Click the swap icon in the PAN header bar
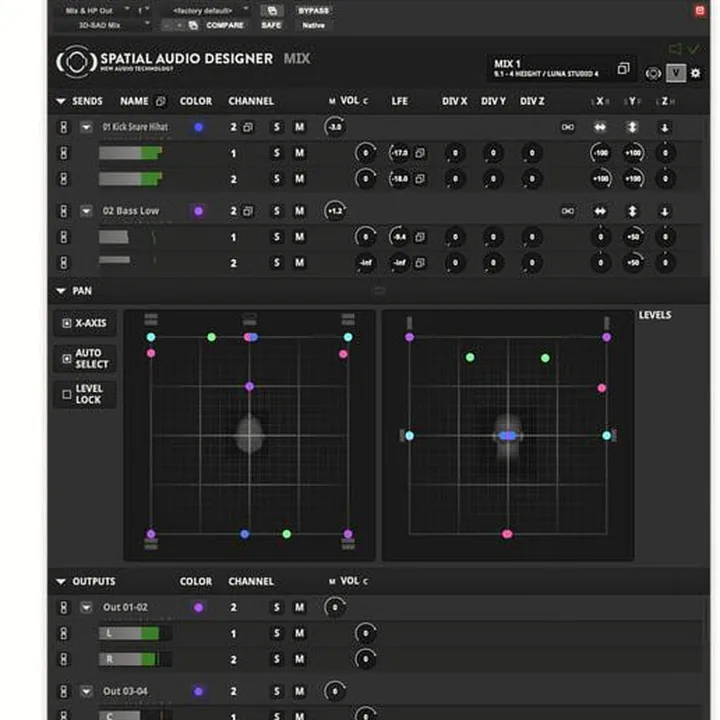 379,291
